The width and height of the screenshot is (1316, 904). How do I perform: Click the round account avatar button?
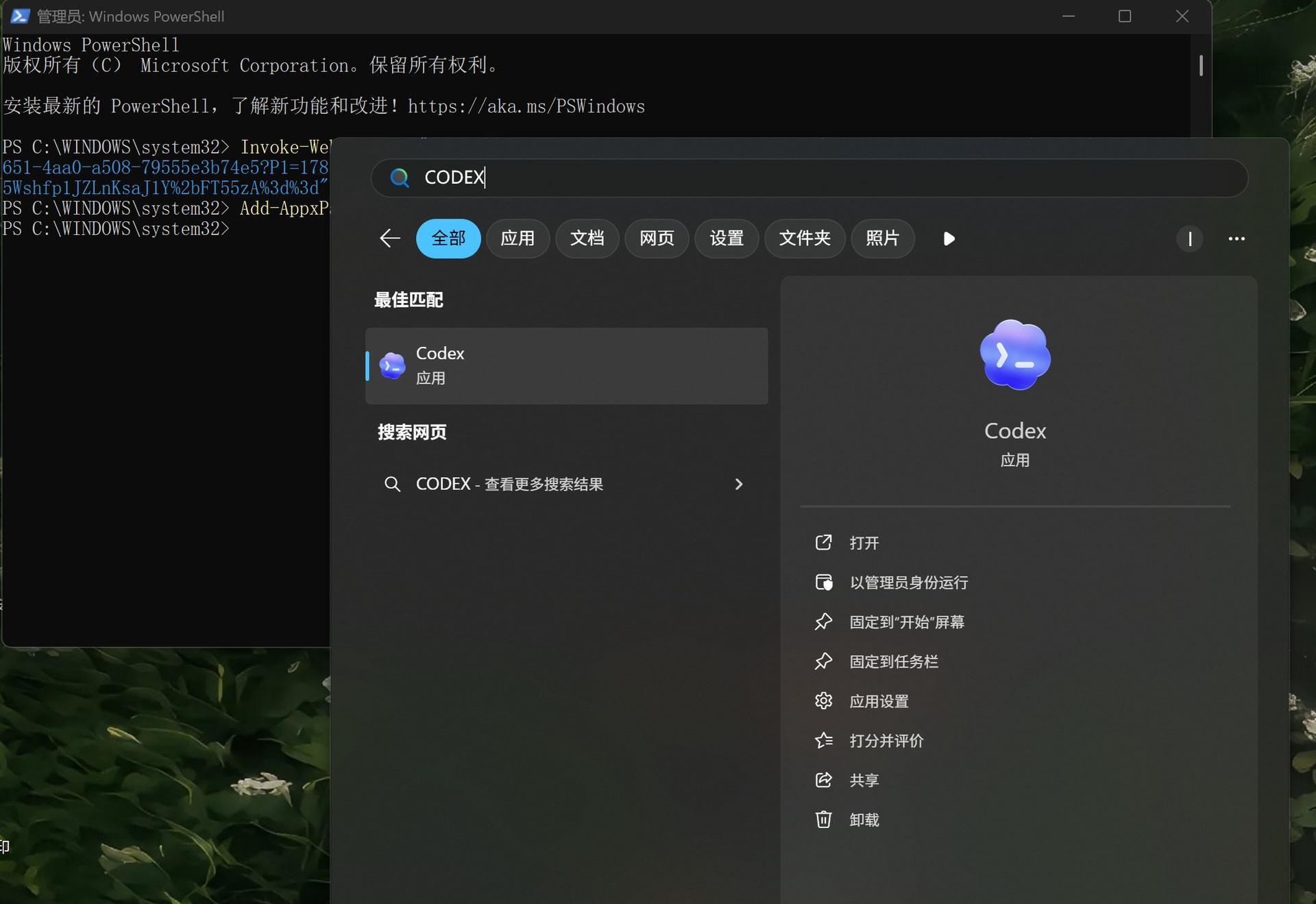(x=1190, y=239)
